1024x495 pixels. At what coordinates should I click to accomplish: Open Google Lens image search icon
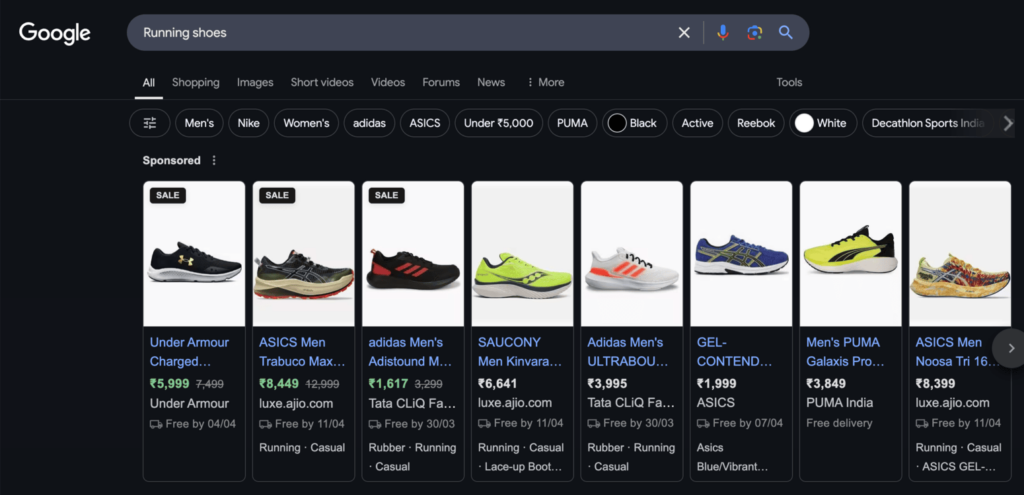(754, 33)
